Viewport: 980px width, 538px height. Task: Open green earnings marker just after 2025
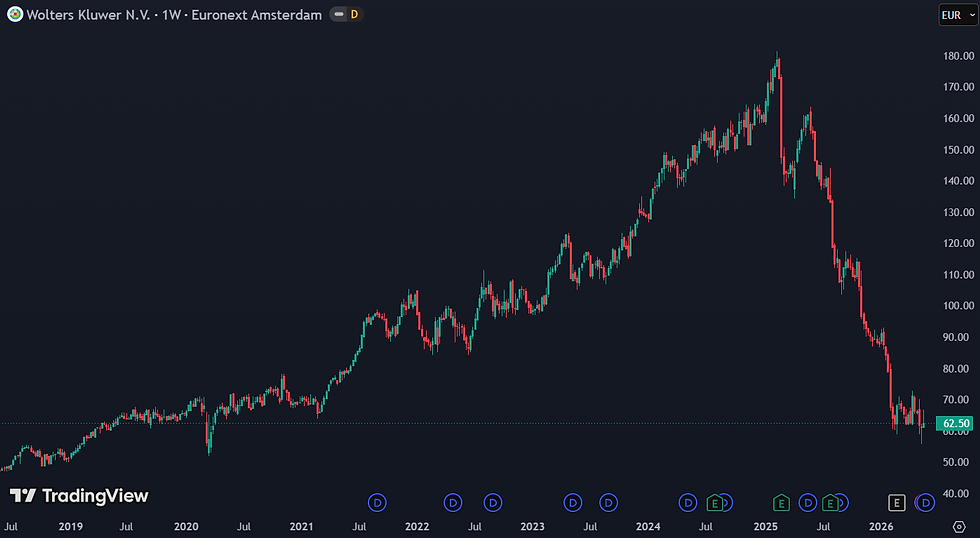[781, 502]
